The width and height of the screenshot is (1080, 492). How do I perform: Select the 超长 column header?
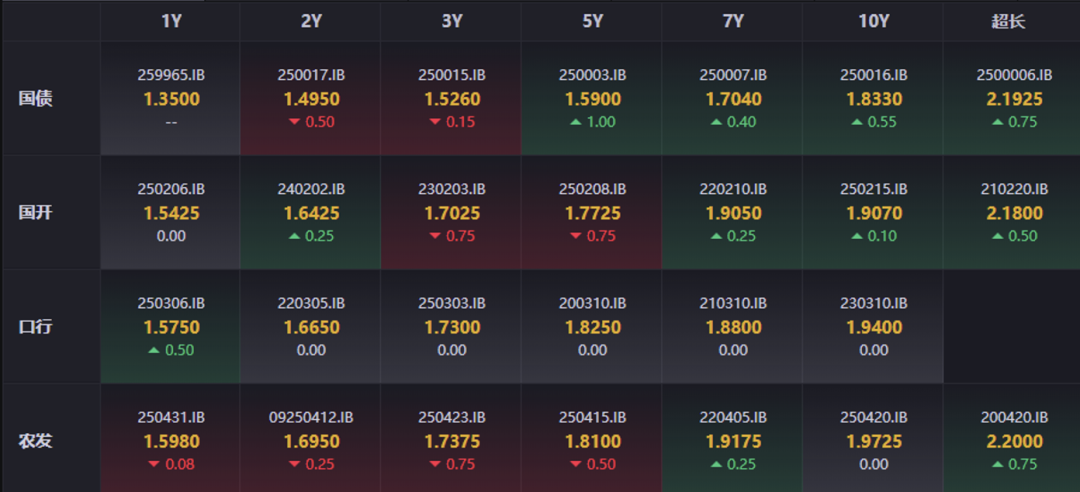(1008, 21)
